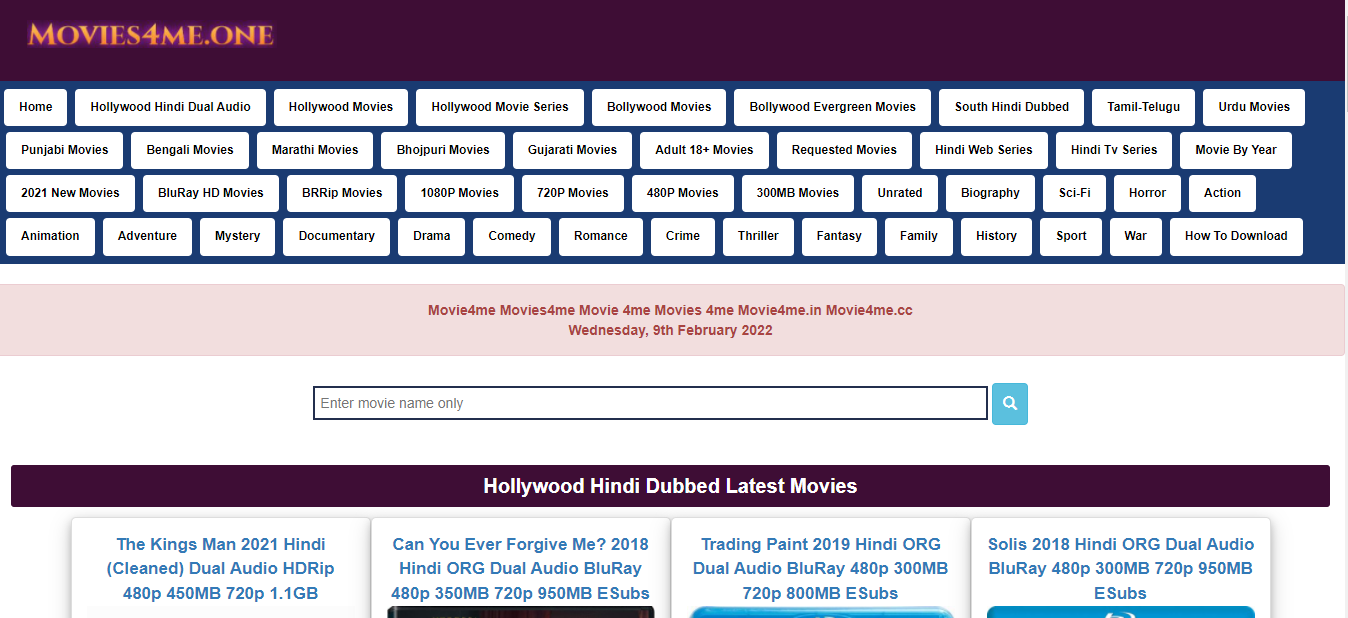Click the Can You Ever Forgive Me poster

click(x=521, y=612)
